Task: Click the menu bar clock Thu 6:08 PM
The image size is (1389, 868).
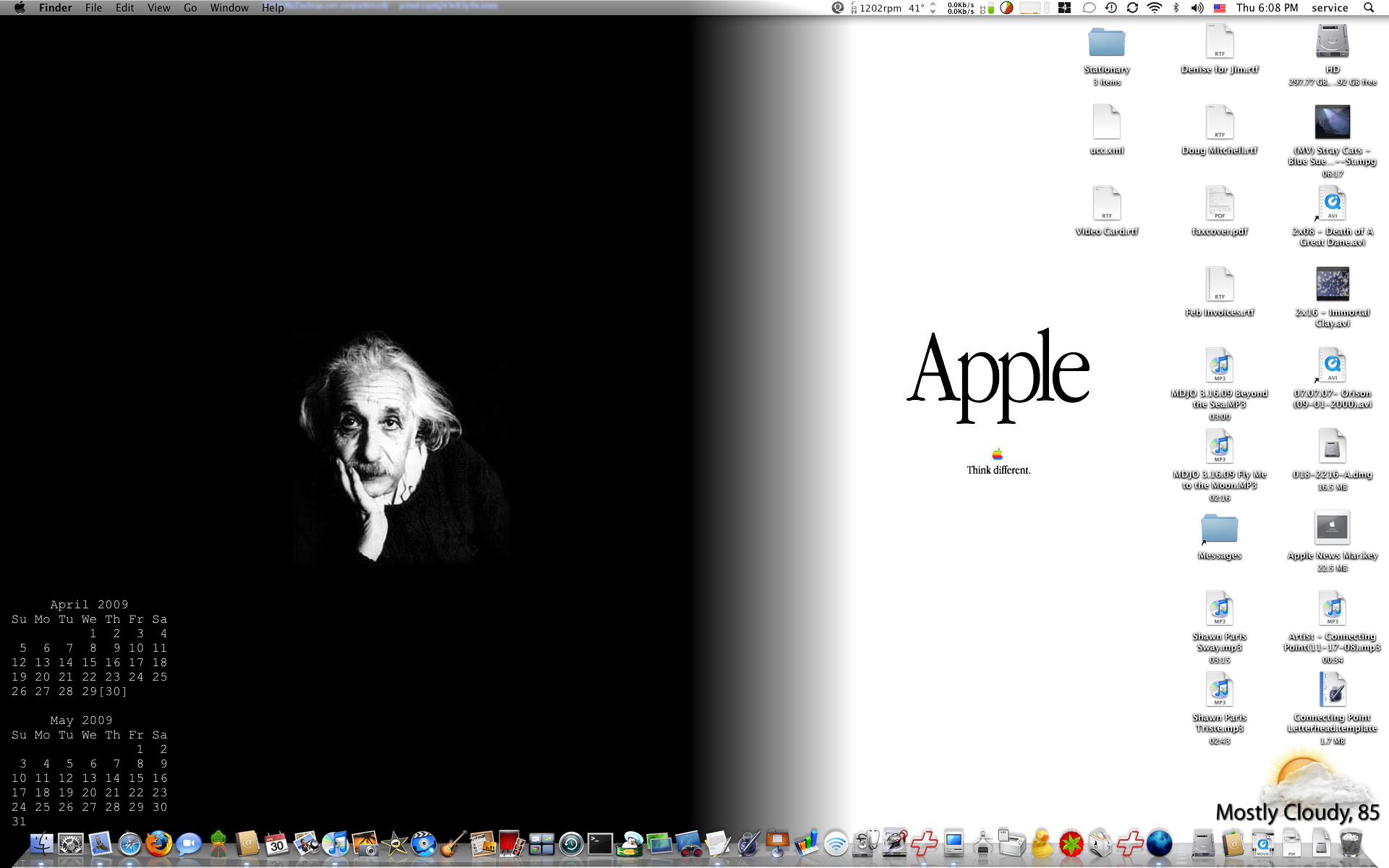Action: [x=1267, y=8]
